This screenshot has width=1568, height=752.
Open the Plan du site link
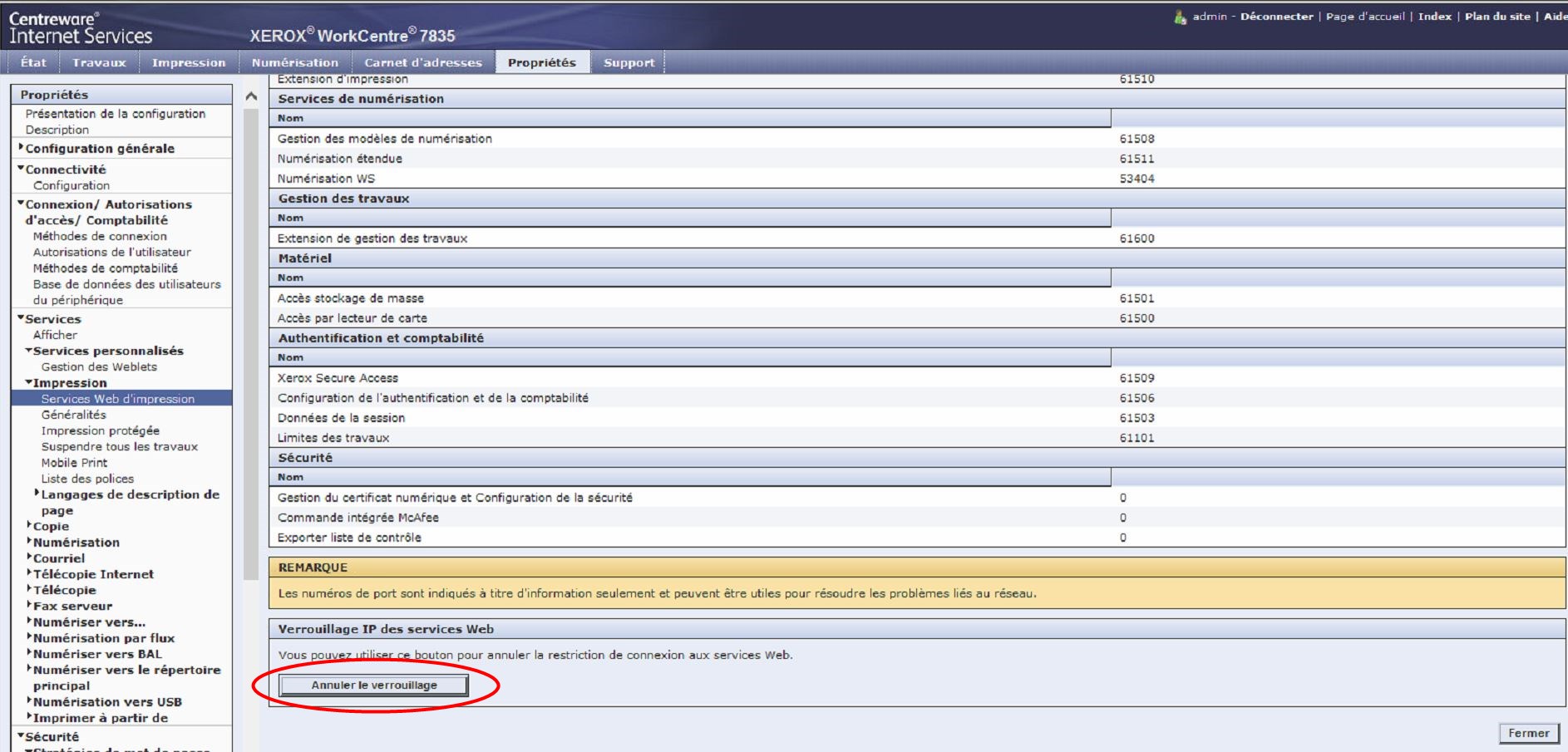click(1497, 17)
